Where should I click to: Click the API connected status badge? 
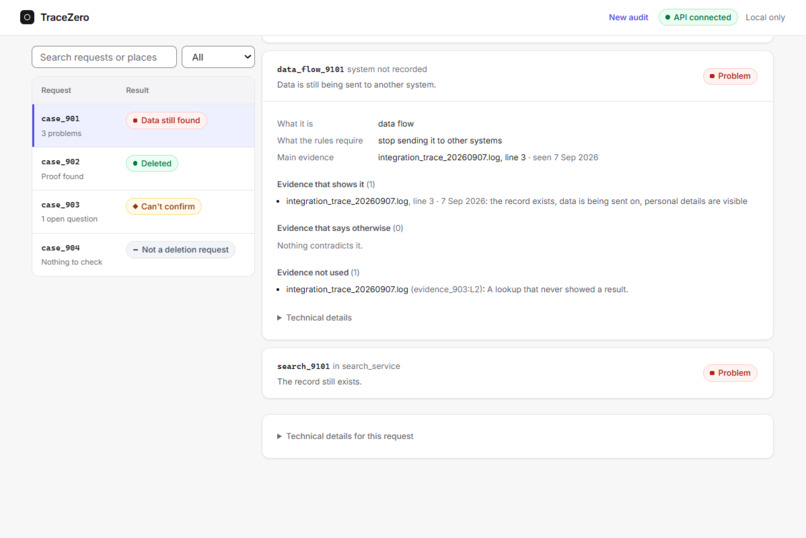point(698,17)
